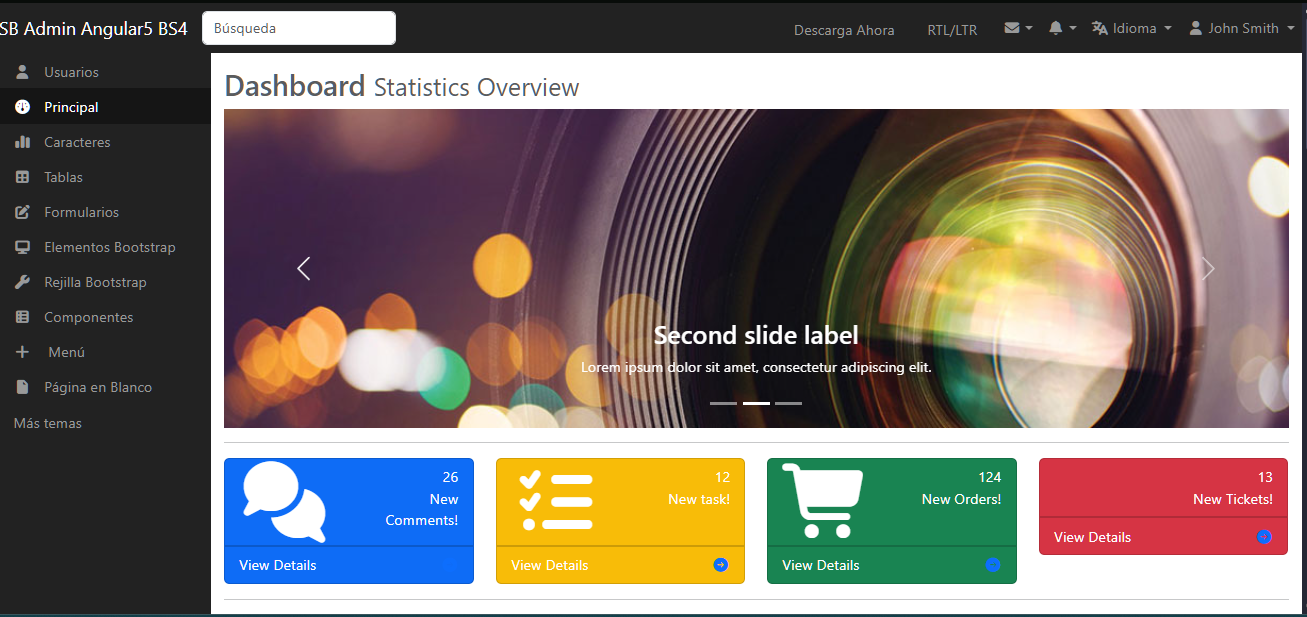This screenshot has height=617, width=1307.
Task: Click arrow circle on New Orders card footer
Action: pyautogui.click(x=993, y=565)
